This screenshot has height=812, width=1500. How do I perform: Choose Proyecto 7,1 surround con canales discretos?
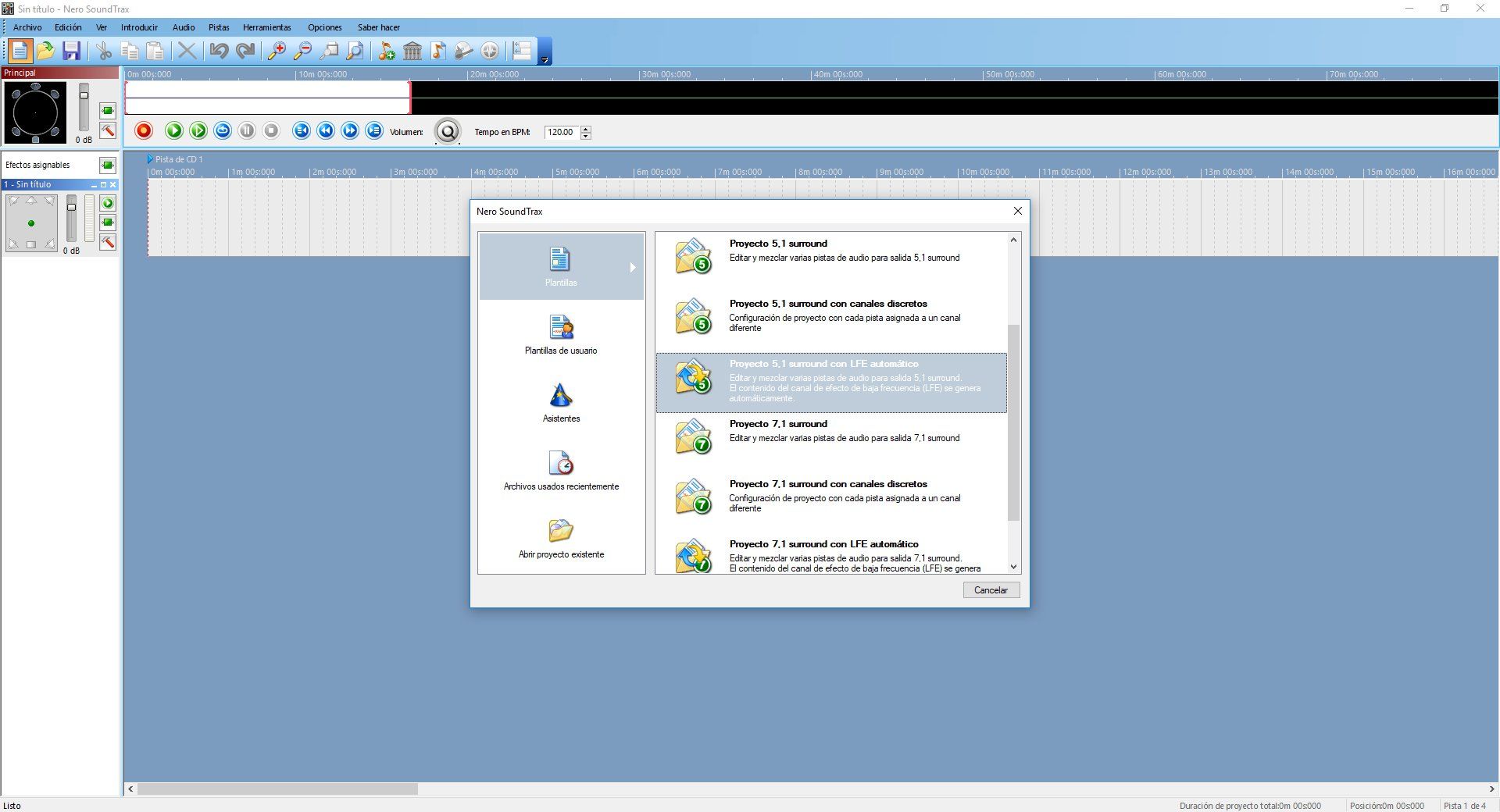pyautogui.click(x=831, y=503)
